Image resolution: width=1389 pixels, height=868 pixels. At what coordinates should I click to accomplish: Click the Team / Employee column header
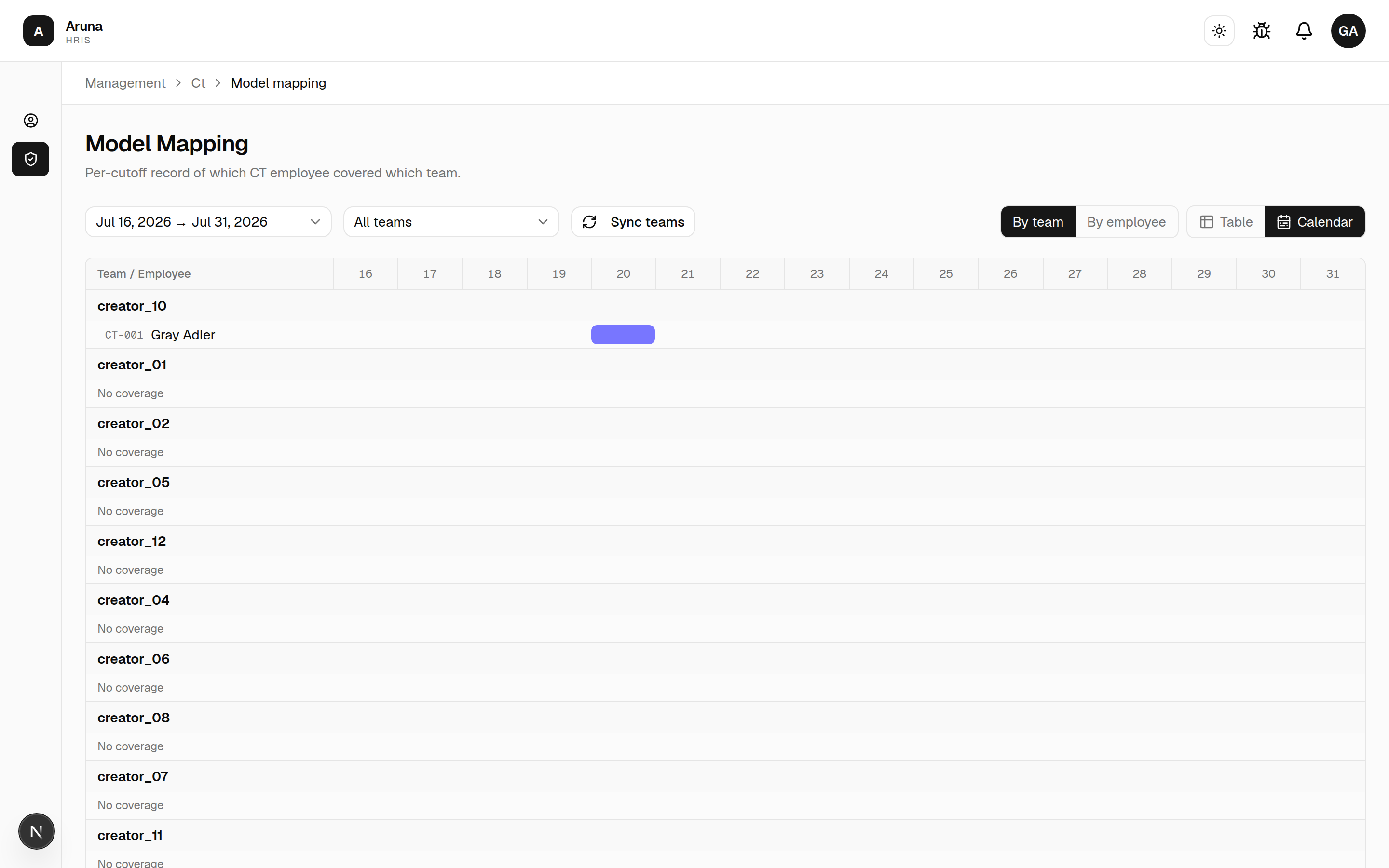pyautogui.click(x=209, y=274)
